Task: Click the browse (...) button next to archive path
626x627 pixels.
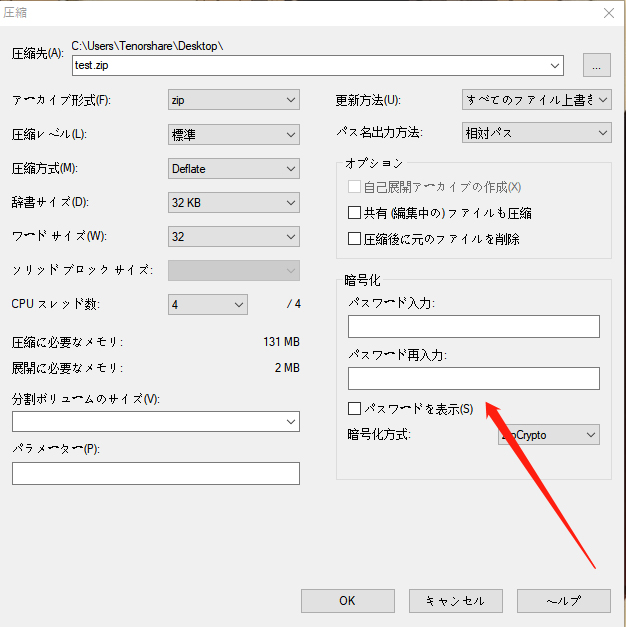Action: pyautogui.click(x=596, y=65)
